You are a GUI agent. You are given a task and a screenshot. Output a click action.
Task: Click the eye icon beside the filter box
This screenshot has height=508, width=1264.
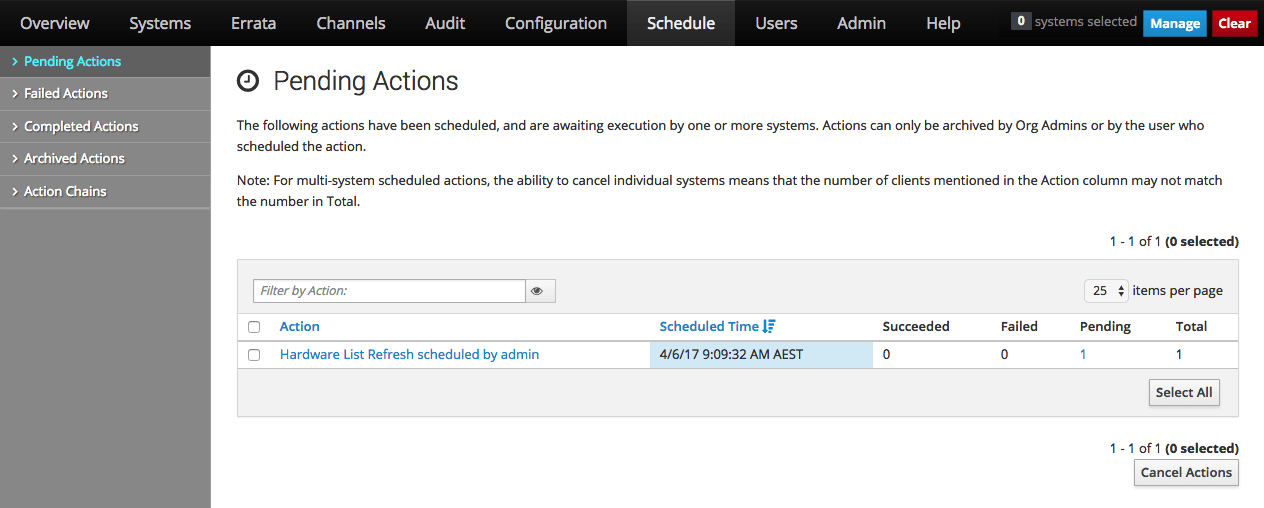(x=540, y=291)
